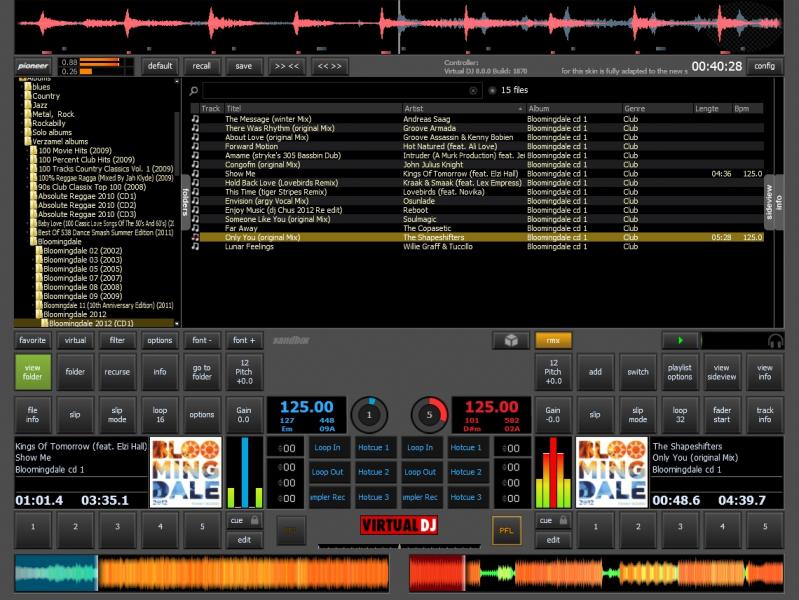Clear the search field with the X icon
799x600 pixels.
click(x=473, y=91)
